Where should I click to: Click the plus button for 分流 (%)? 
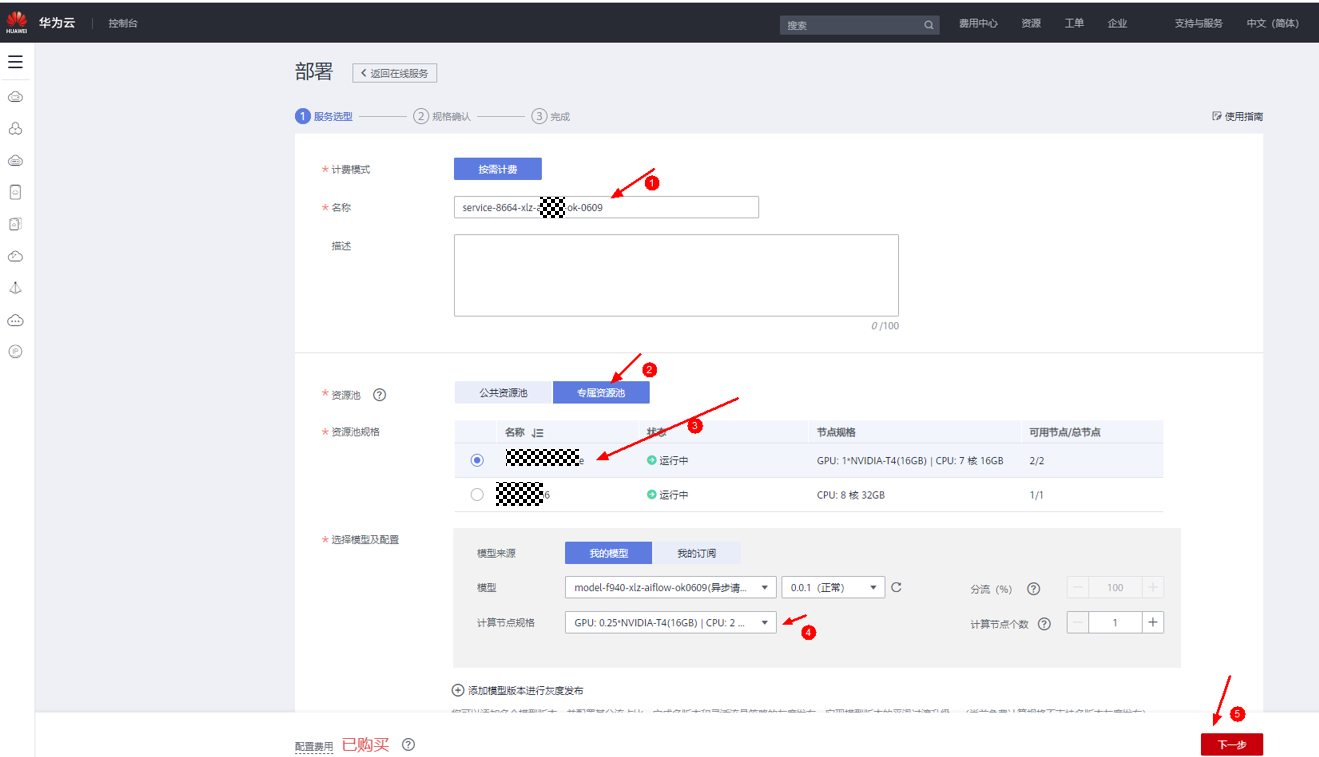(x=1153, y=588)
